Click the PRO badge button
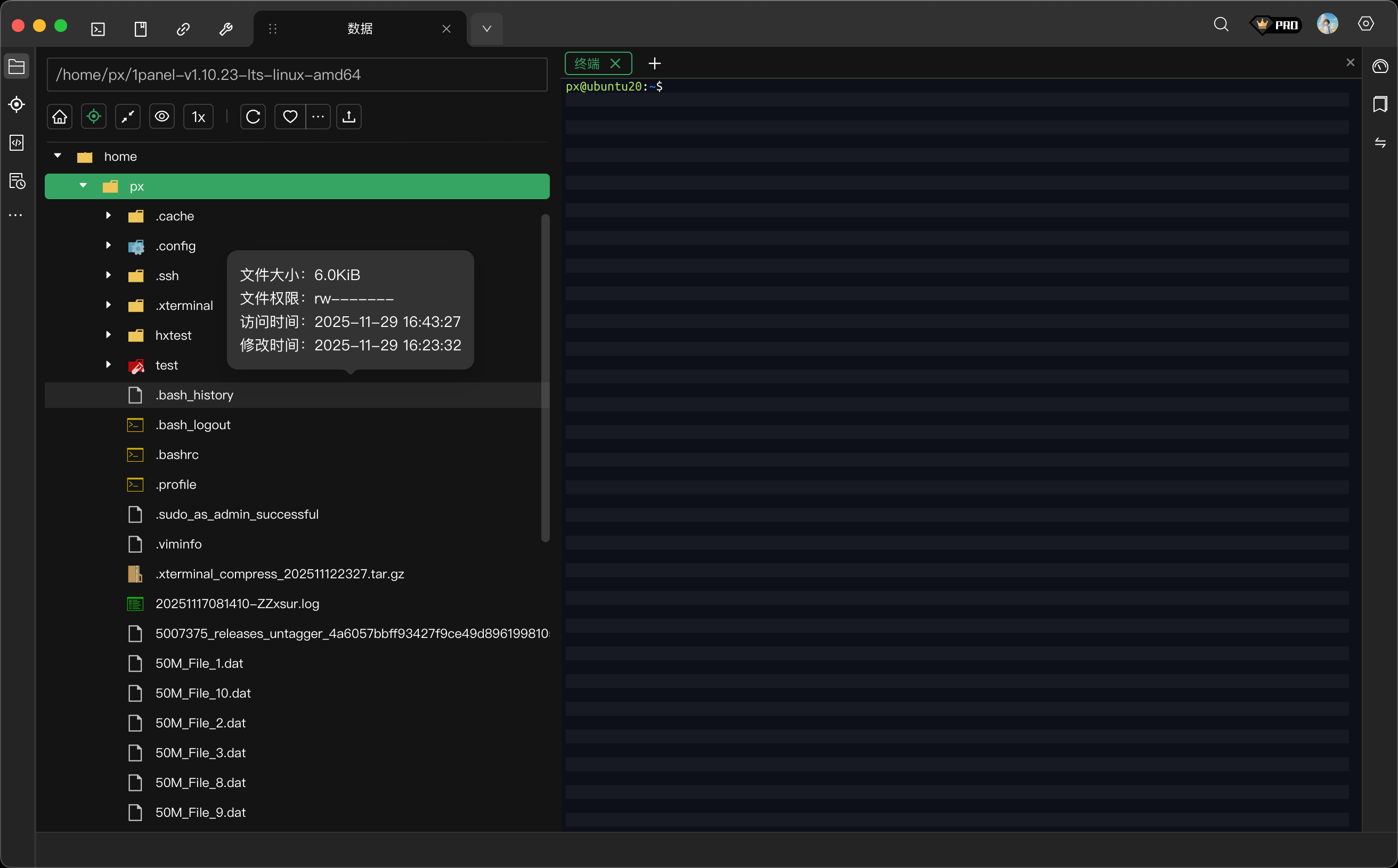Screen dimensions: 1398x868 pos(1276,24)
